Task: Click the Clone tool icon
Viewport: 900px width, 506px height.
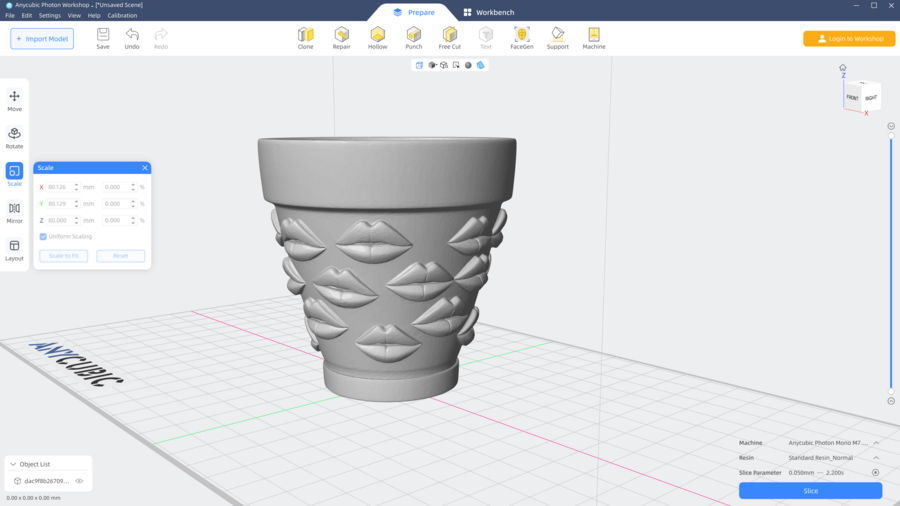Action: pos(305,38)
